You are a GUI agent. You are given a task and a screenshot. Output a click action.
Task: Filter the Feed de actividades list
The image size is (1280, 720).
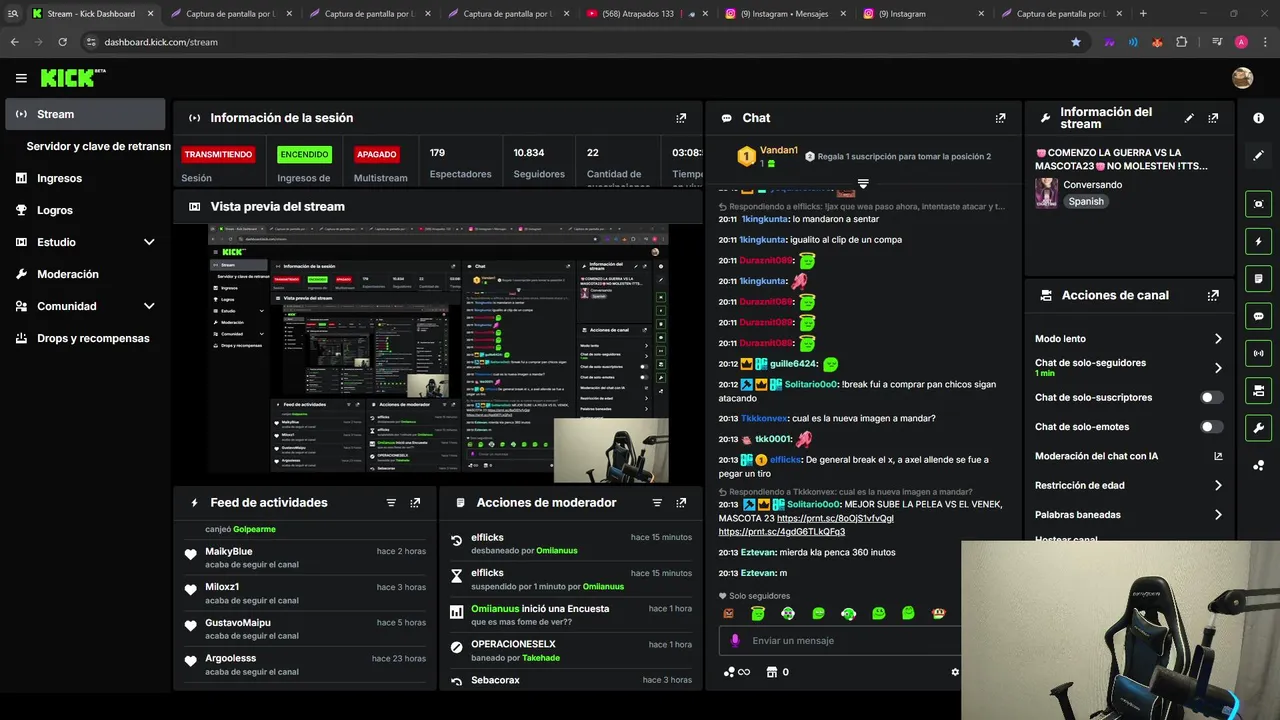click(391, 503)
